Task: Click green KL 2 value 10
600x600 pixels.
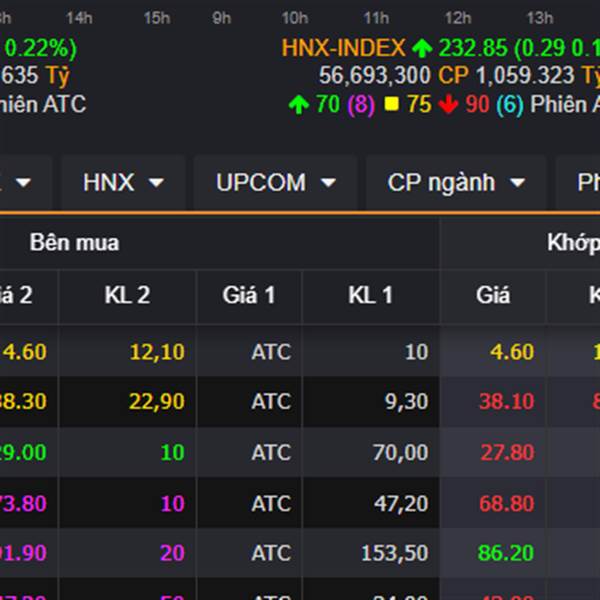Action: pyautogui.click(x=173, y=452)
